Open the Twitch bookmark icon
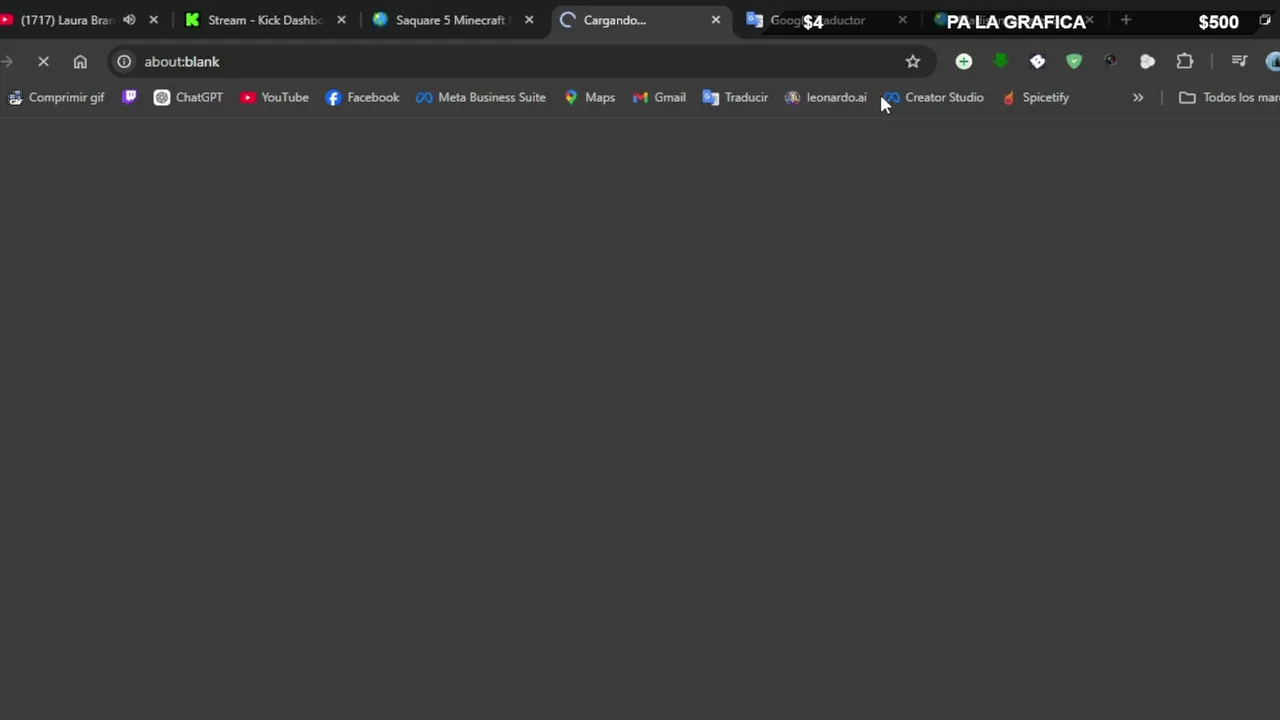Screen dimensions: 1280x720 coord(129,97)
